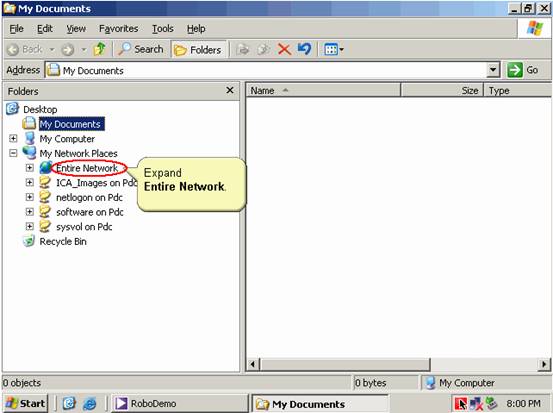Expand the Entire Network node
This screenshot has width=553, height=413.
point(30,168)
